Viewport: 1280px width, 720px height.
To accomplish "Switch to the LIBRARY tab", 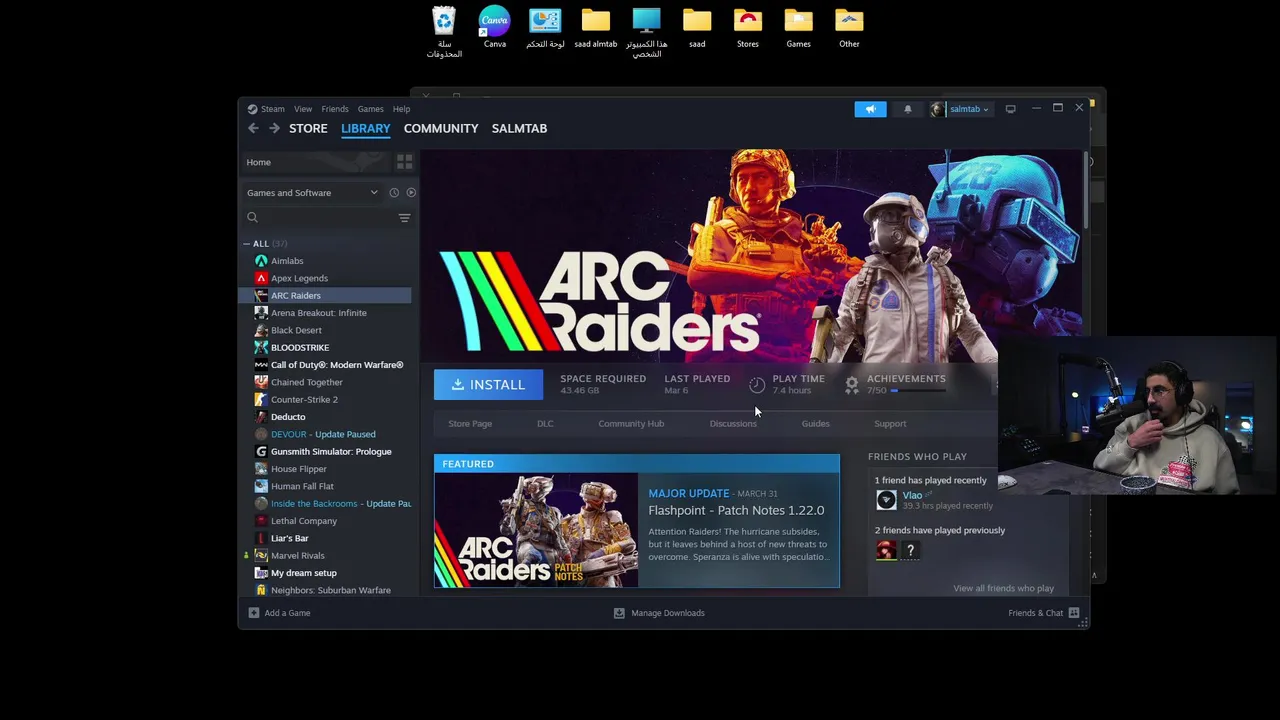I will [x=365, y=128].
